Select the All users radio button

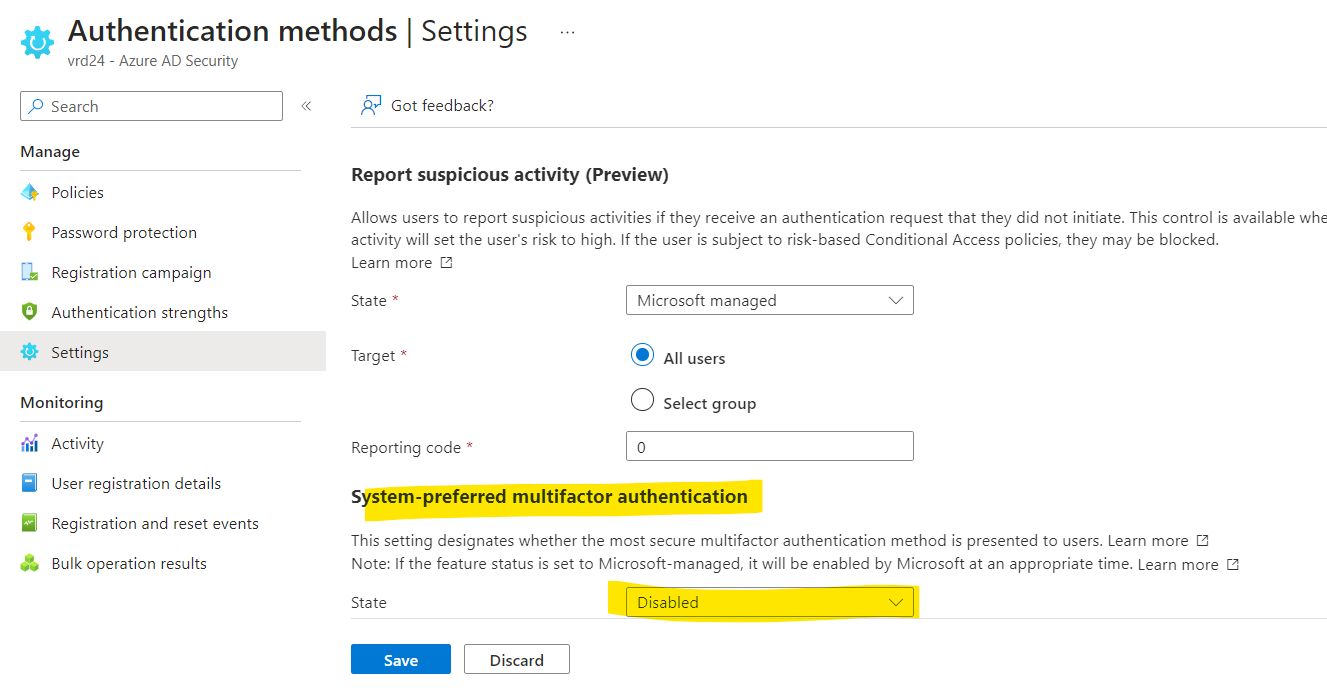[x=642, y=356]
